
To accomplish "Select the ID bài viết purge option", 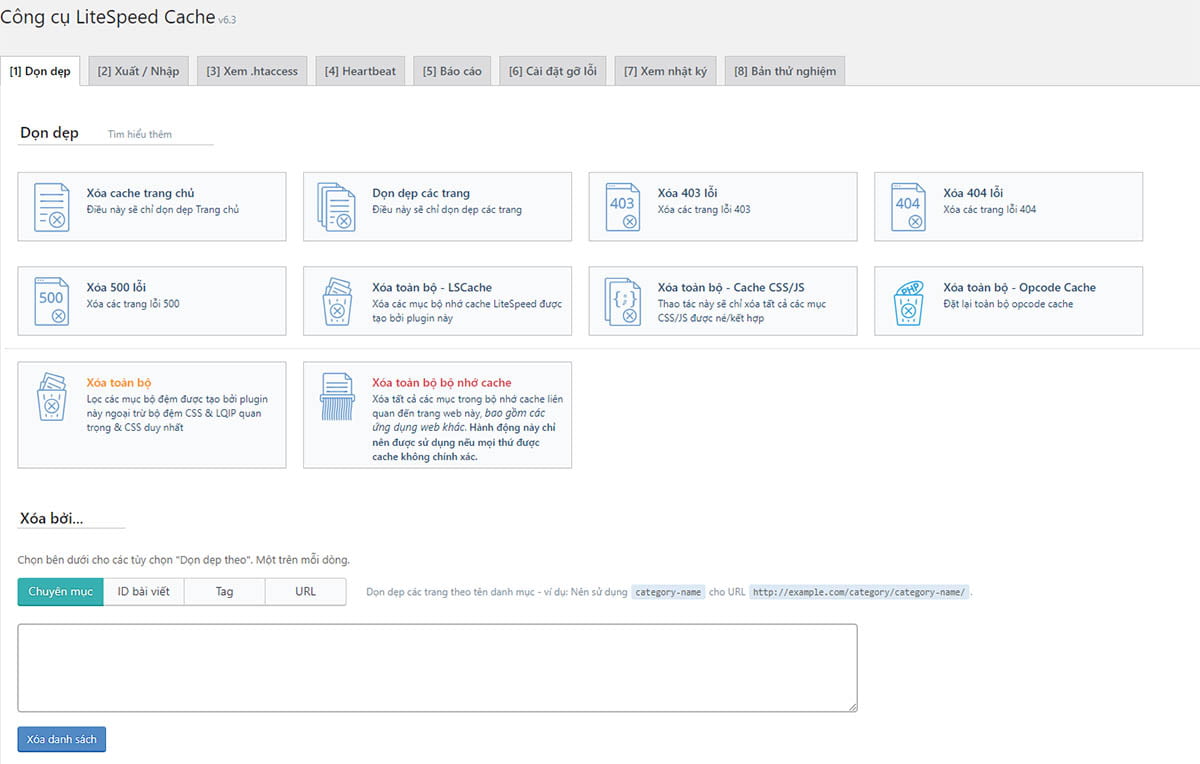I will tap(143, 591).
